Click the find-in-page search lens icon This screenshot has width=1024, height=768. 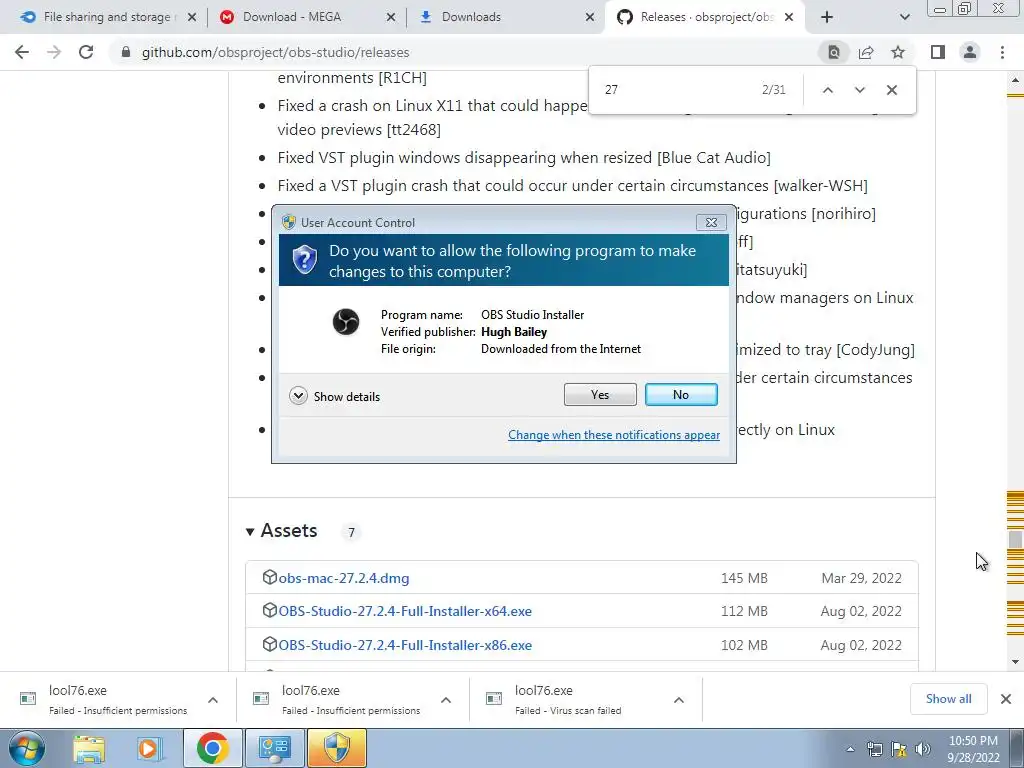(834, 52)
